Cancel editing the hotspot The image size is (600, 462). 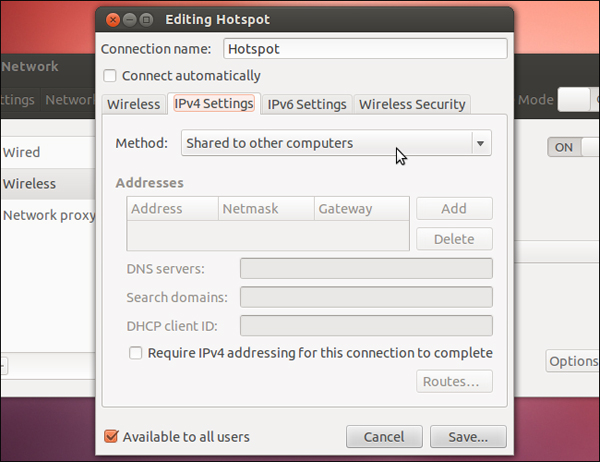pyautogui.click(x=384, y=437)
